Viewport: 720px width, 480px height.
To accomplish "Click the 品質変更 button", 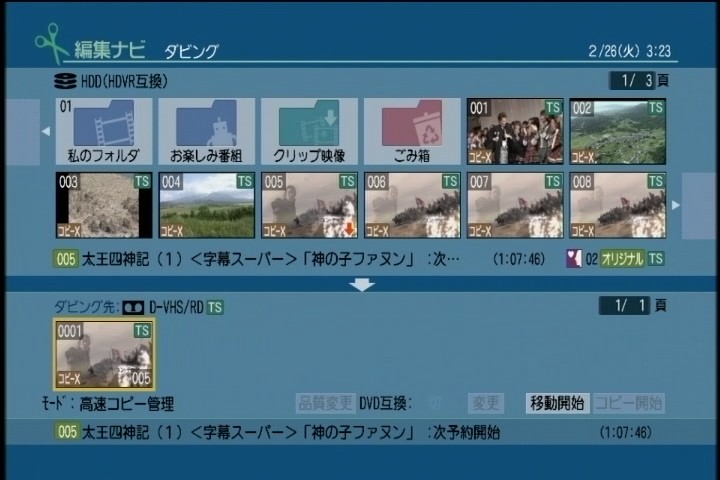I will pos(325,404).
